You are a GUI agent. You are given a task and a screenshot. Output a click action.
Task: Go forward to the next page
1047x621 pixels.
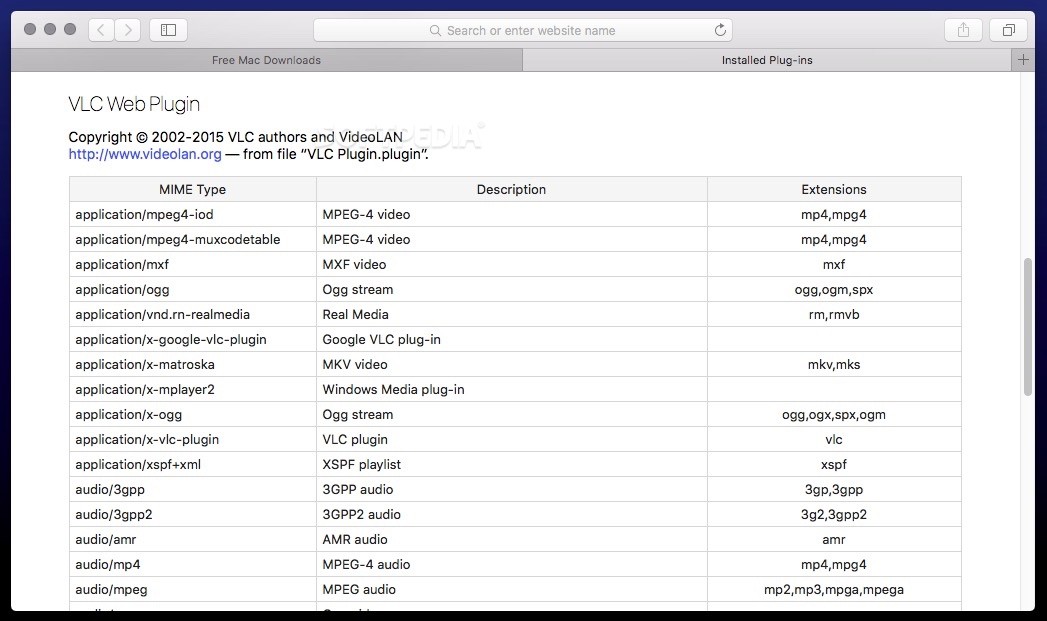pos(127,29)
